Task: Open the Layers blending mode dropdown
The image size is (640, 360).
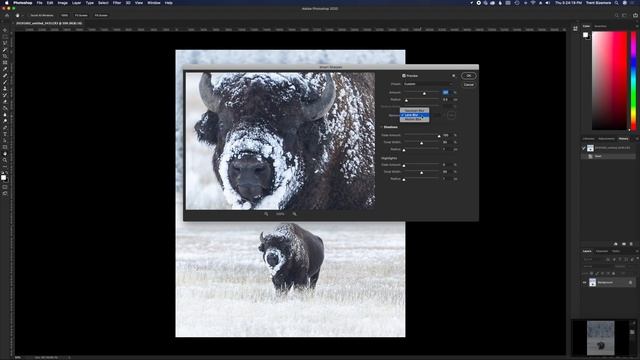Action: (598, 266)
